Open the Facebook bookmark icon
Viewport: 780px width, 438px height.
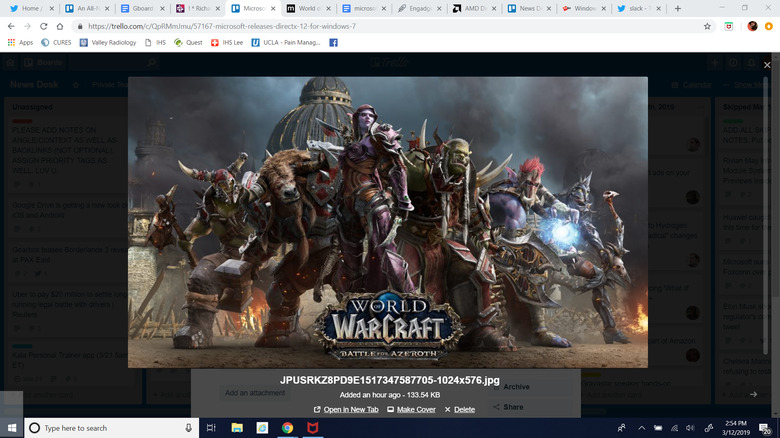pos(333,43)
